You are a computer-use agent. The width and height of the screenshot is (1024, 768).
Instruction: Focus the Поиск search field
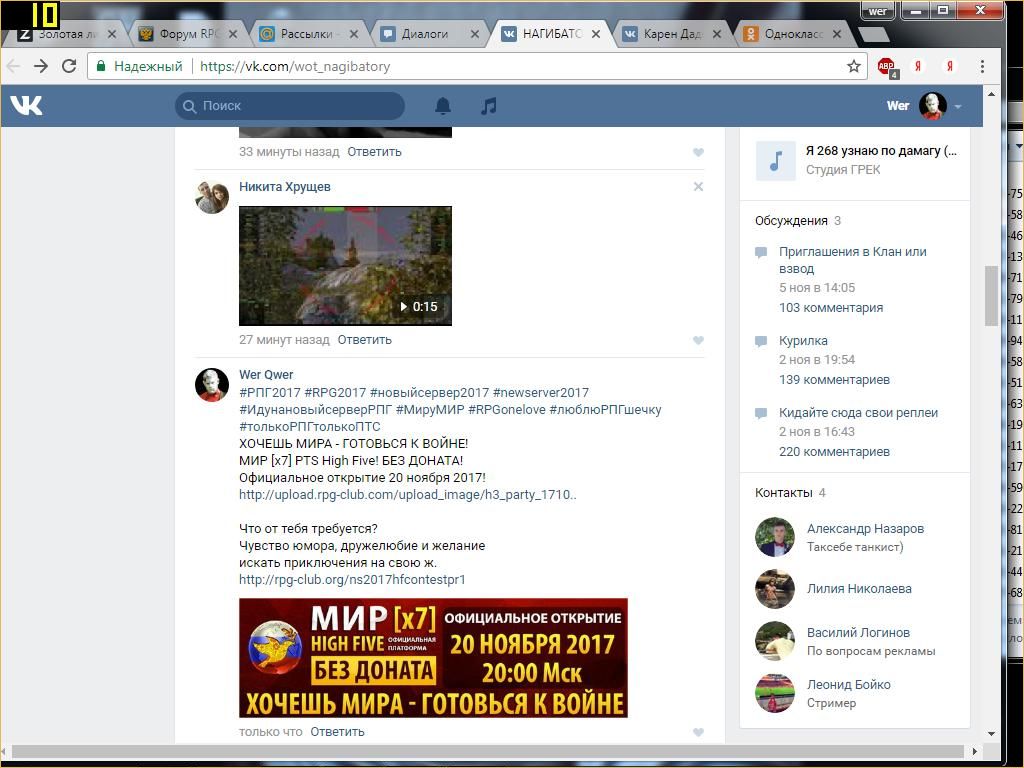[x=289, y=106]
